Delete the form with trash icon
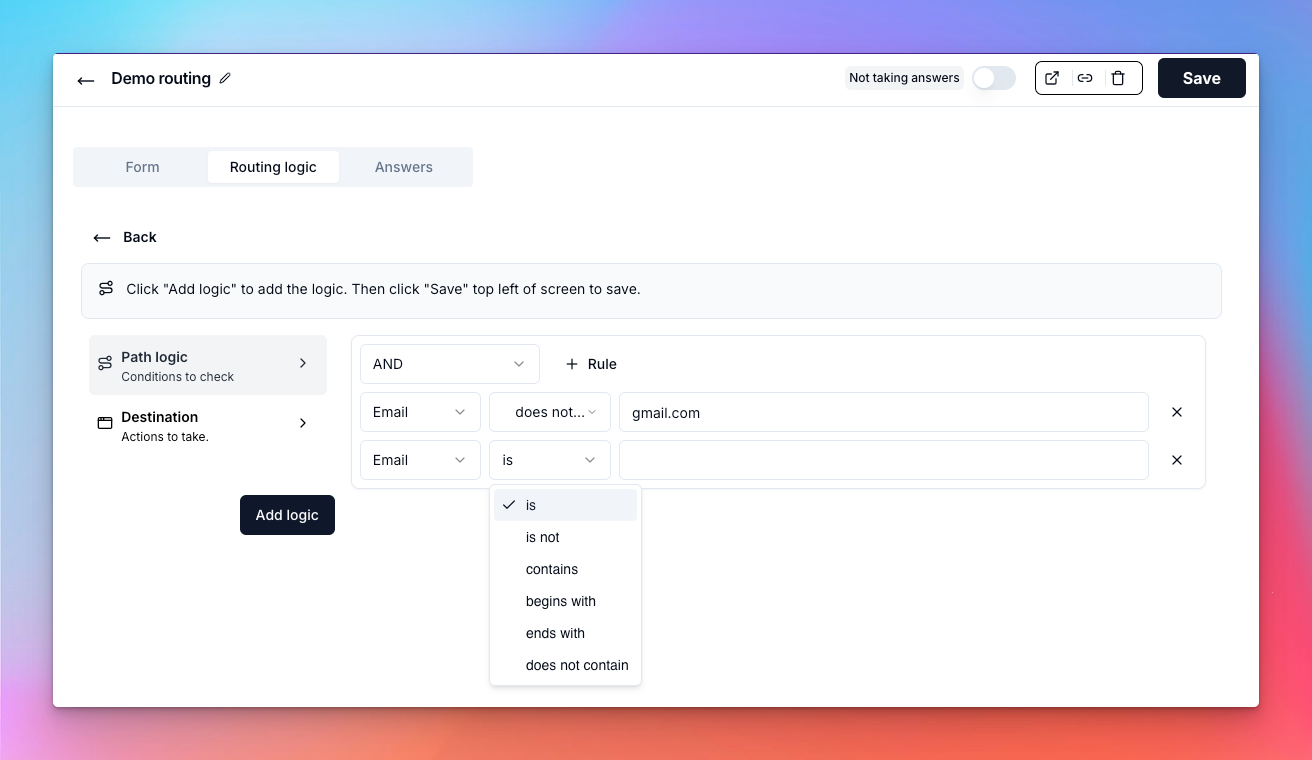The image size is (1312, 760). coord(1118,78)
